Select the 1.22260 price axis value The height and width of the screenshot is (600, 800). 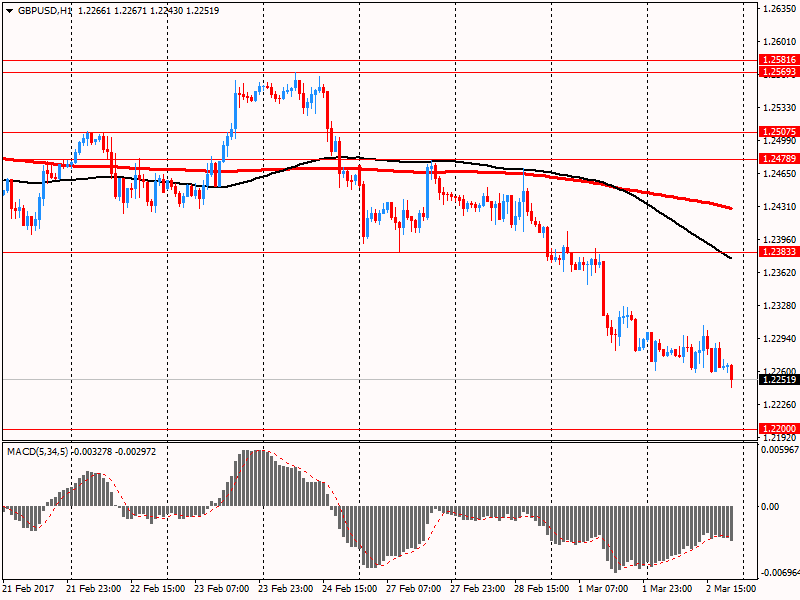780,405
